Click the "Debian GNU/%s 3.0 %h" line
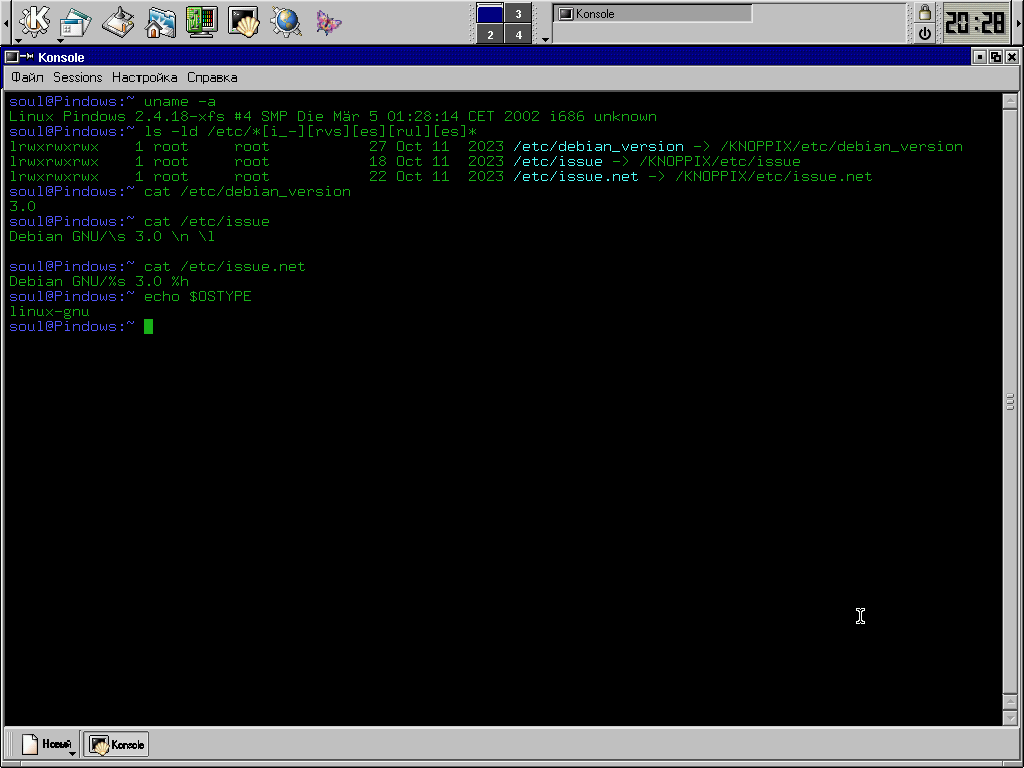Screen dimensions: 1024x768 tap(99, 281)
